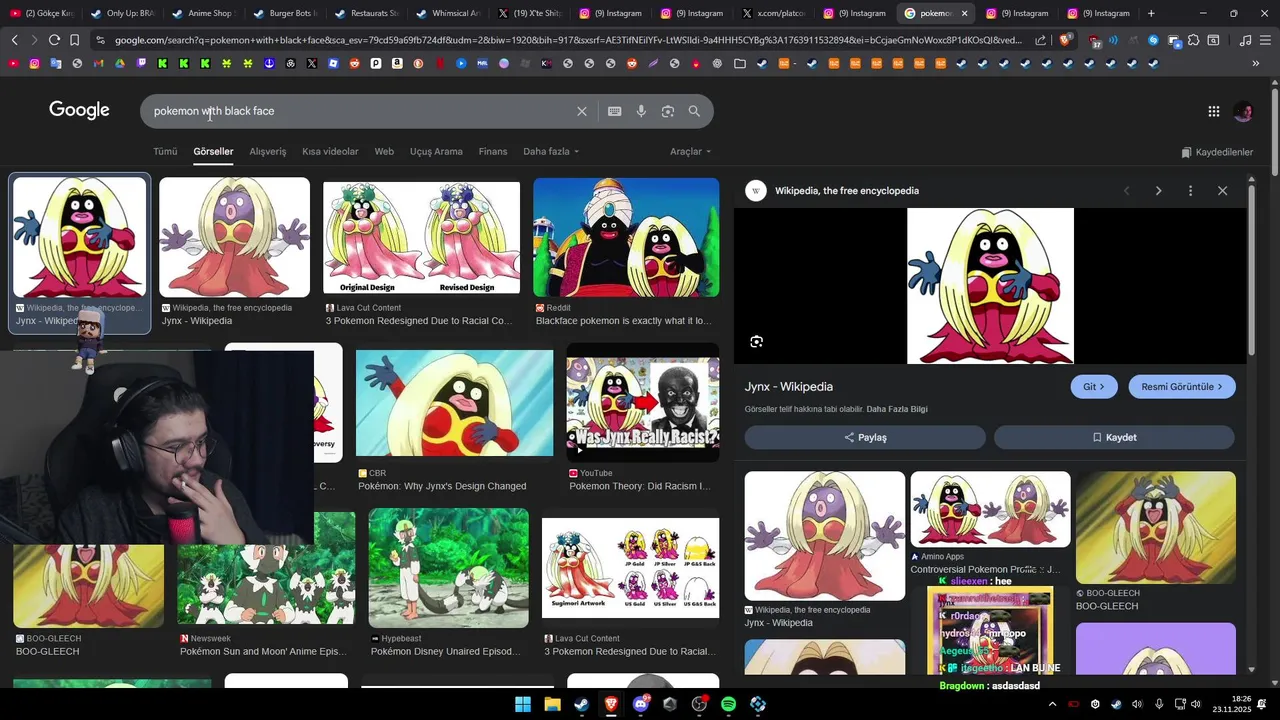This screenshot has width=1280, height=720.
Task: Open Spotify from the taskbar
Action: [728, 704]
